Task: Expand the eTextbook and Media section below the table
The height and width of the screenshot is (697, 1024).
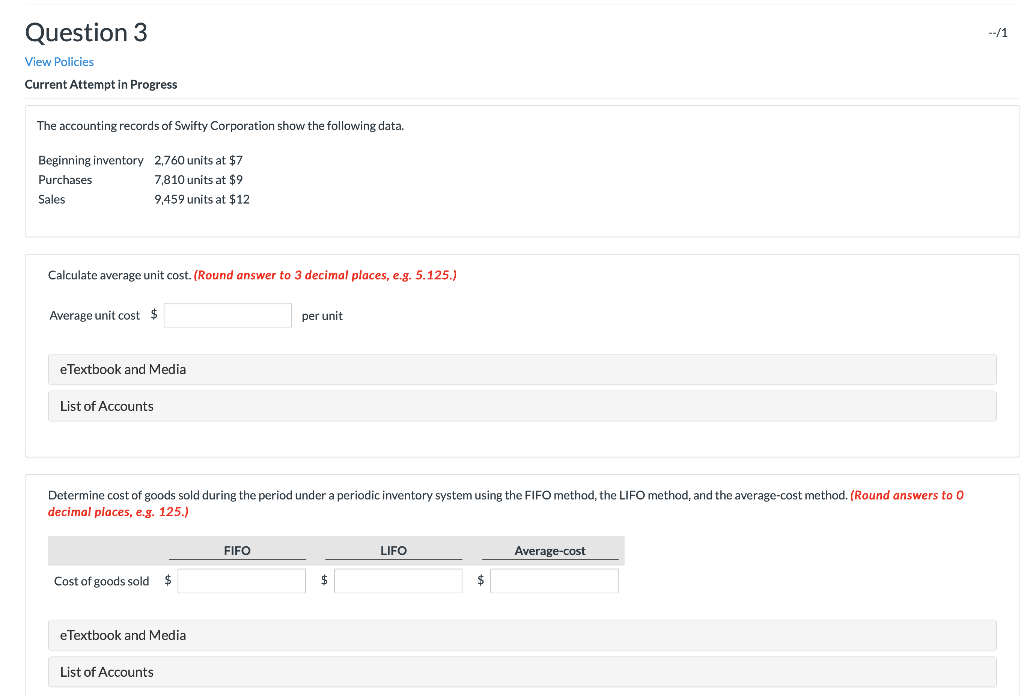Action: click(123, 635)
